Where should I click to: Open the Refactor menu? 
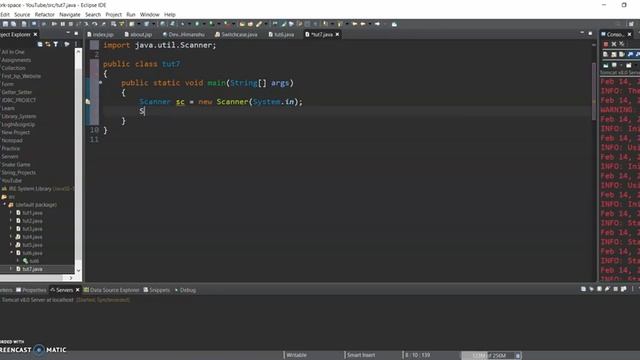[x=44, y=14]
